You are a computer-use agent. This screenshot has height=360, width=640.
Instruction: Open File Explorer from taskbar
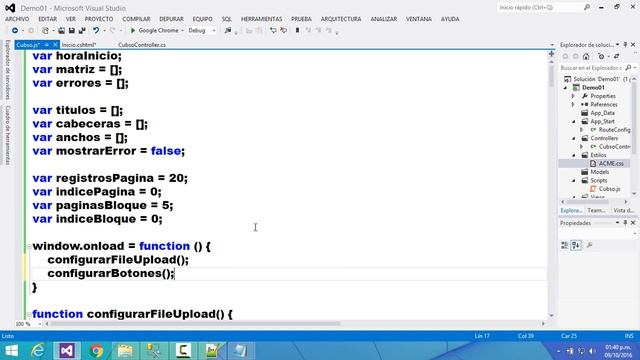click(x=125, y=351)
